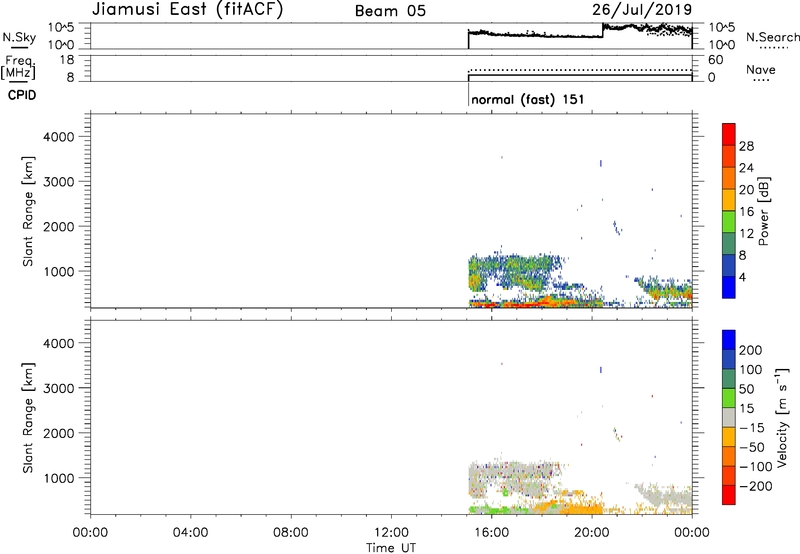This screenshot has height=554, width=800.
Task: Pick the green 15–50 Velocity swatch
Action: [729, 398]
